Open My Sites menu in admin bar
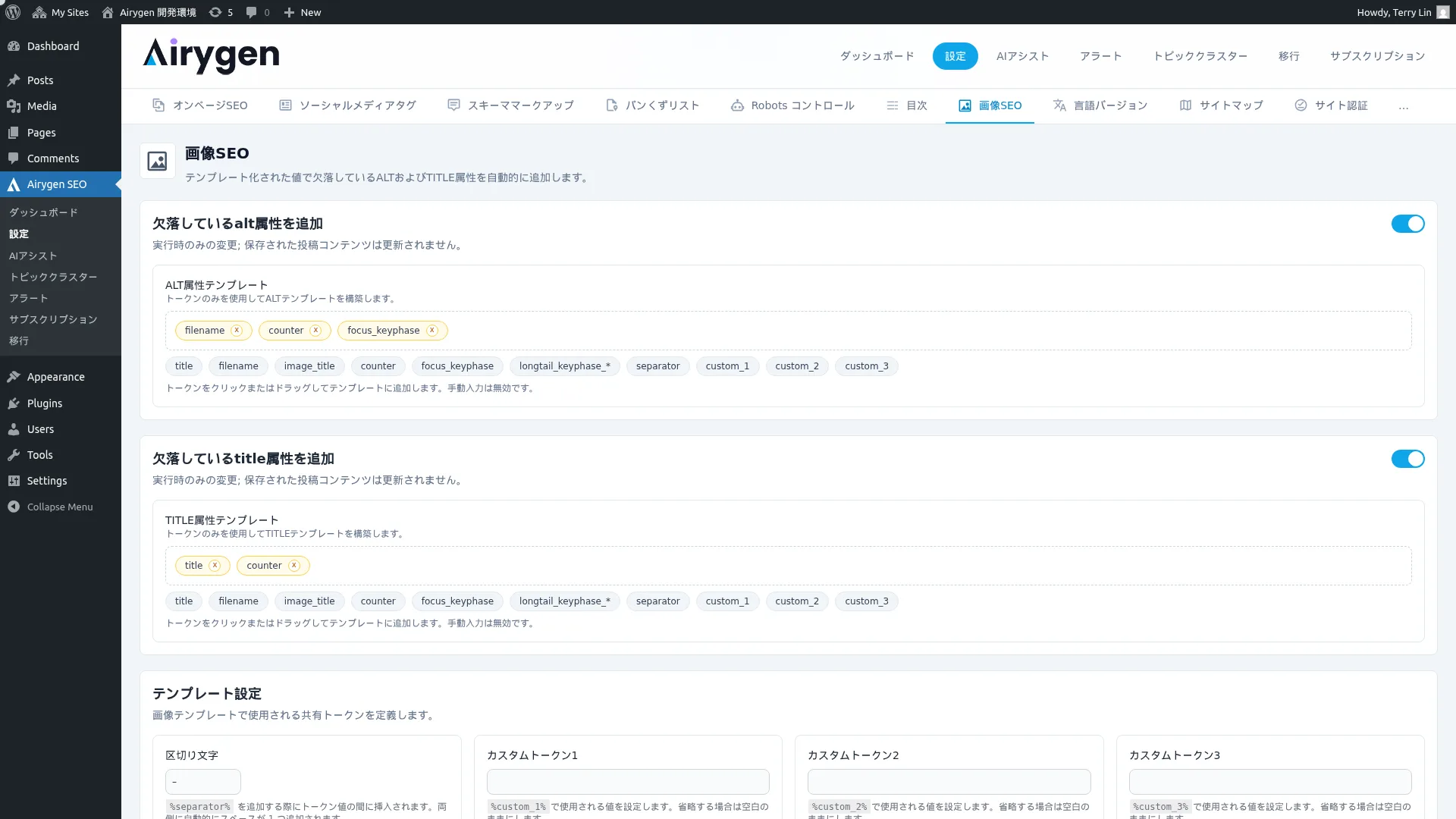 [61, 12]
